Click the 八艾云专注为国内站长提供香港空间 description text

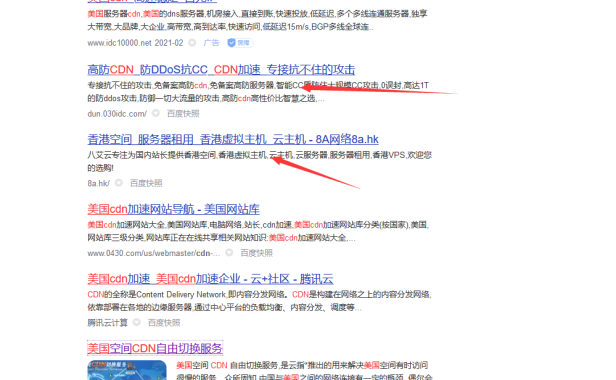(260, 162)
